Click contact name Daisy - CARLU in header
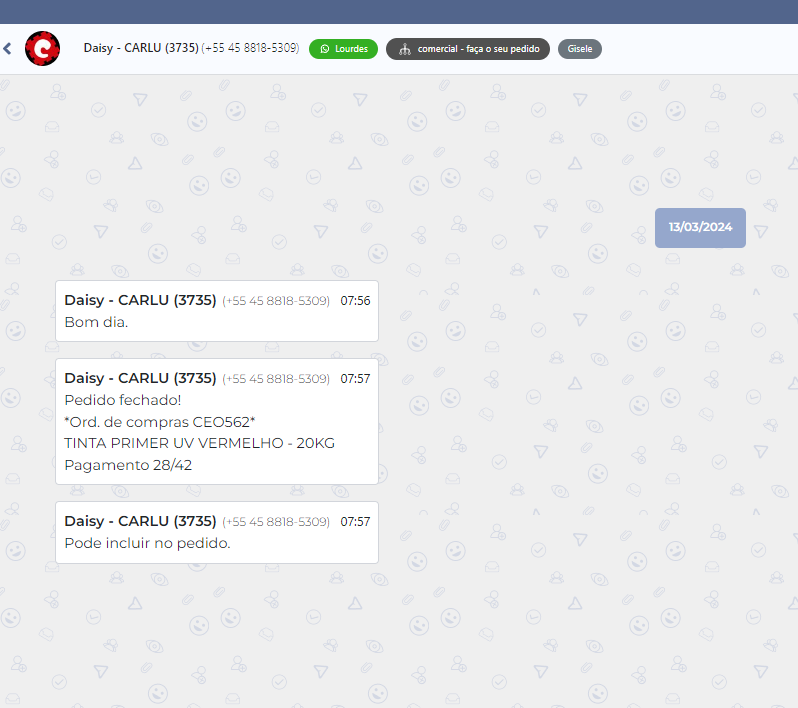The height and width of the screenshot is (708, 798). click(140, 48)
